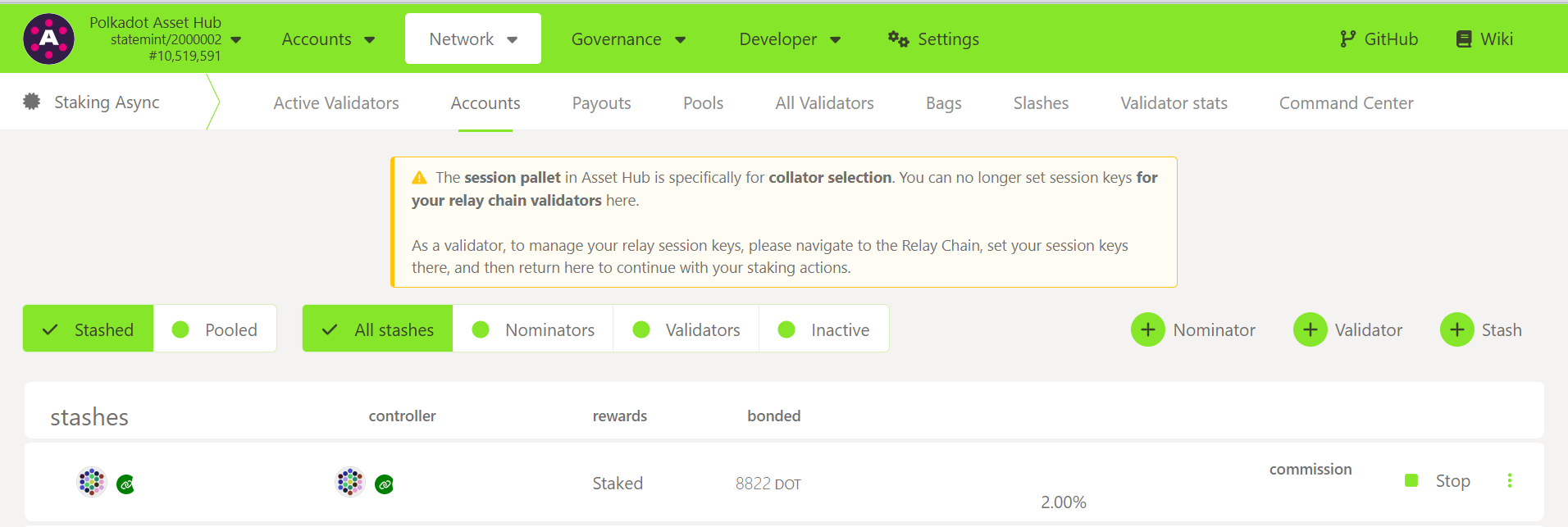Open the three-dot actions menu on the stash row

(x=1510, y=480)
